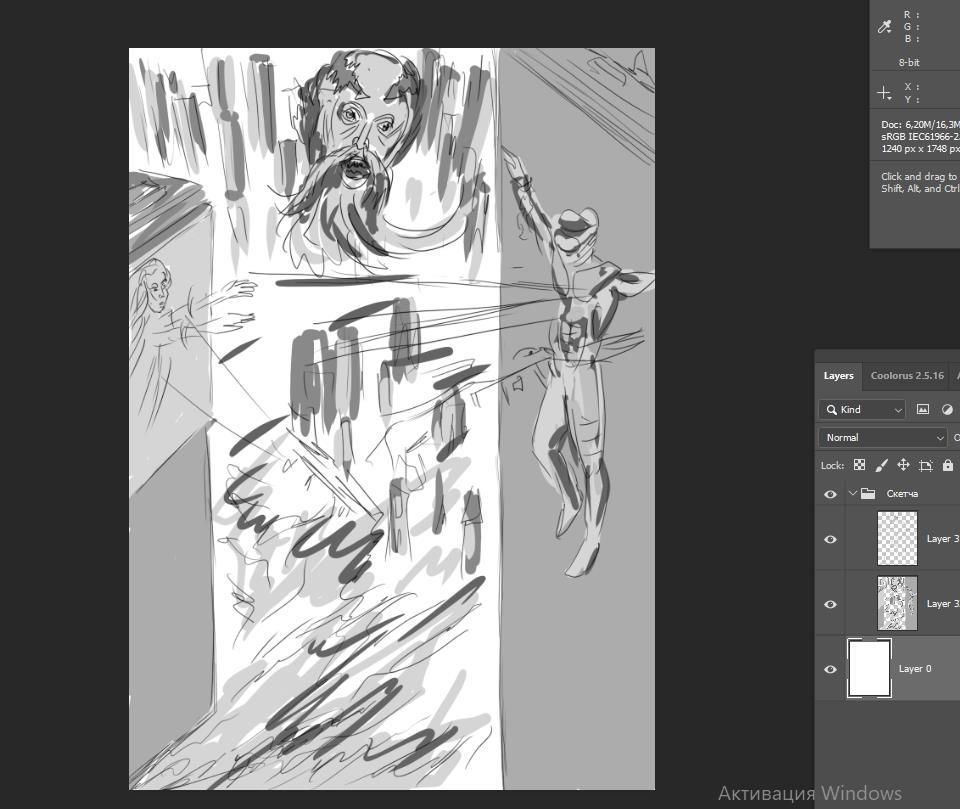Click the sRGB IEC61966 color profile text
The height and width of the screenshot is (809, 960).
point(920,137)
